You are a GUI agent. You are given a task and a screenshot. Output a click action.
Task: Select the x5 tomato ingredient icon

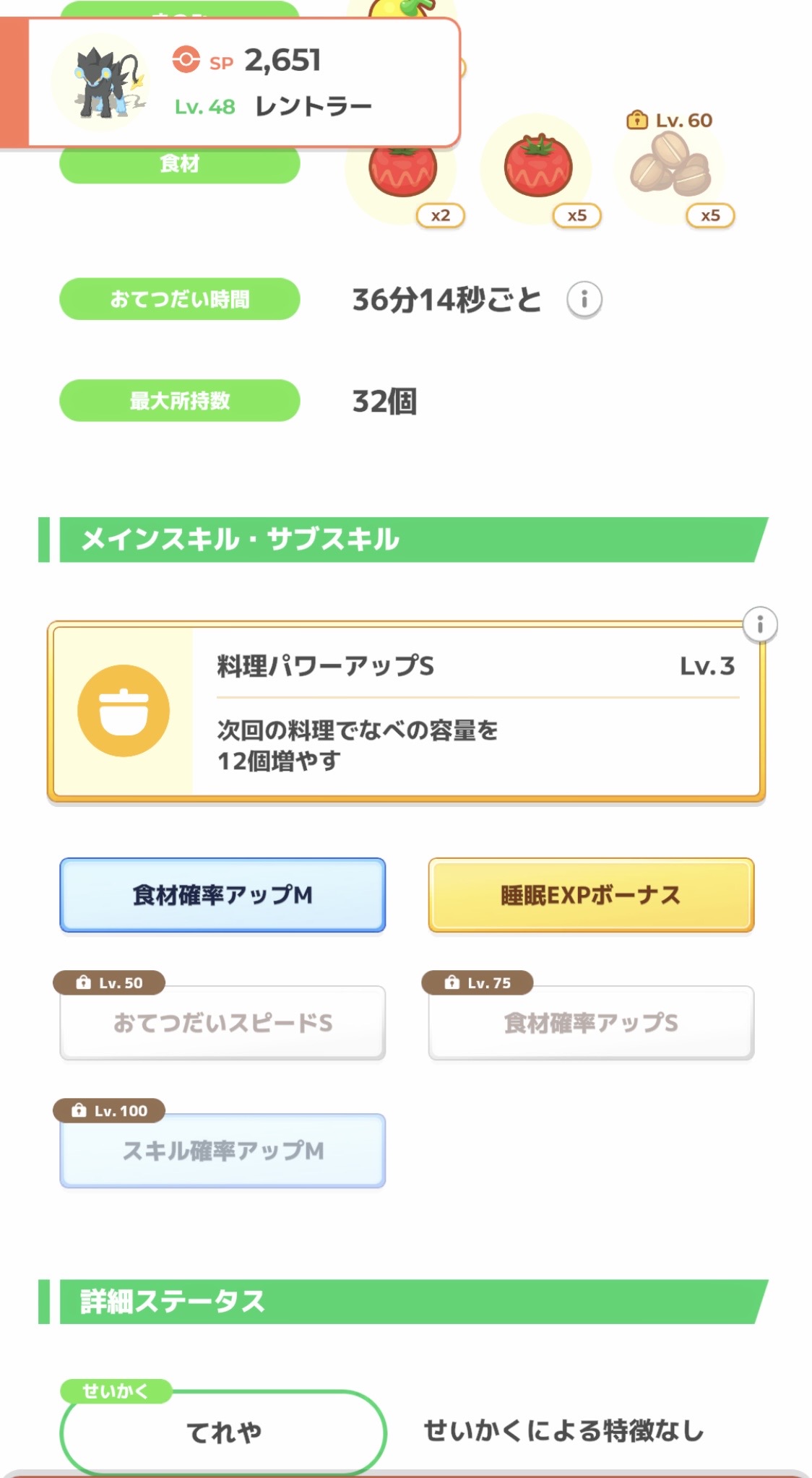[x=537, y=170]
